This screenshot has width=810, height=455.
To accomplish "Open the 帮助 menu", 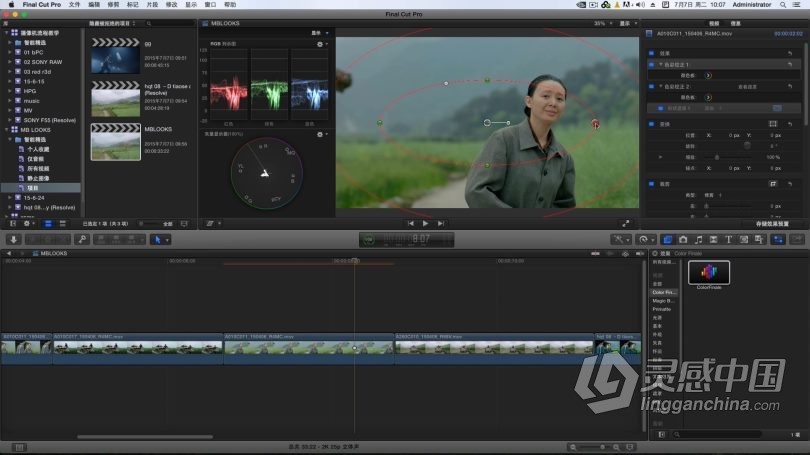I will click(x=230, y=5).
